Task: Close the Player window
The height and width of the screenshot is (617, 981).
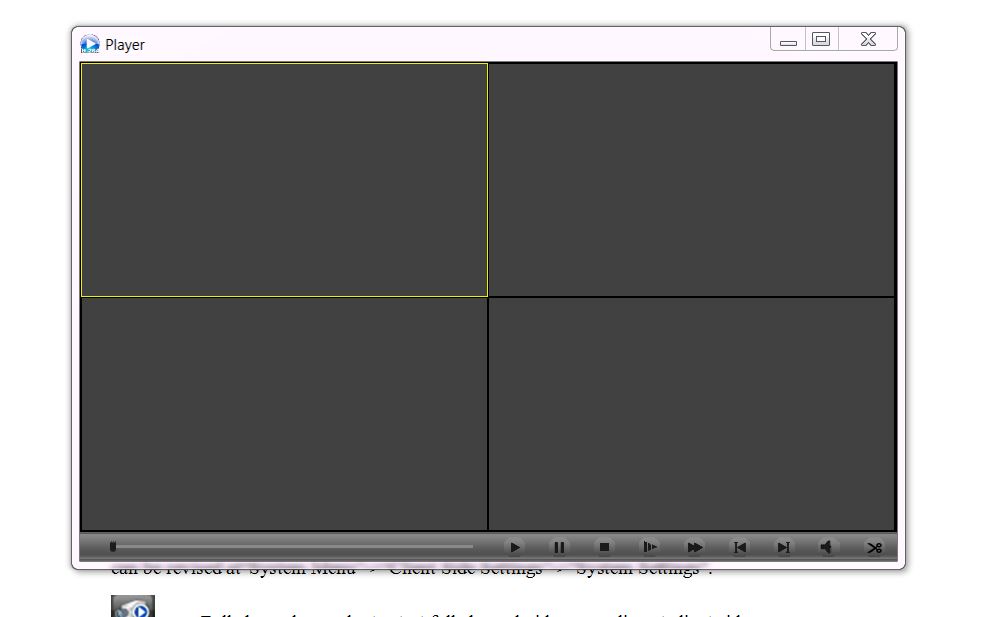Action: pos(868,39)
